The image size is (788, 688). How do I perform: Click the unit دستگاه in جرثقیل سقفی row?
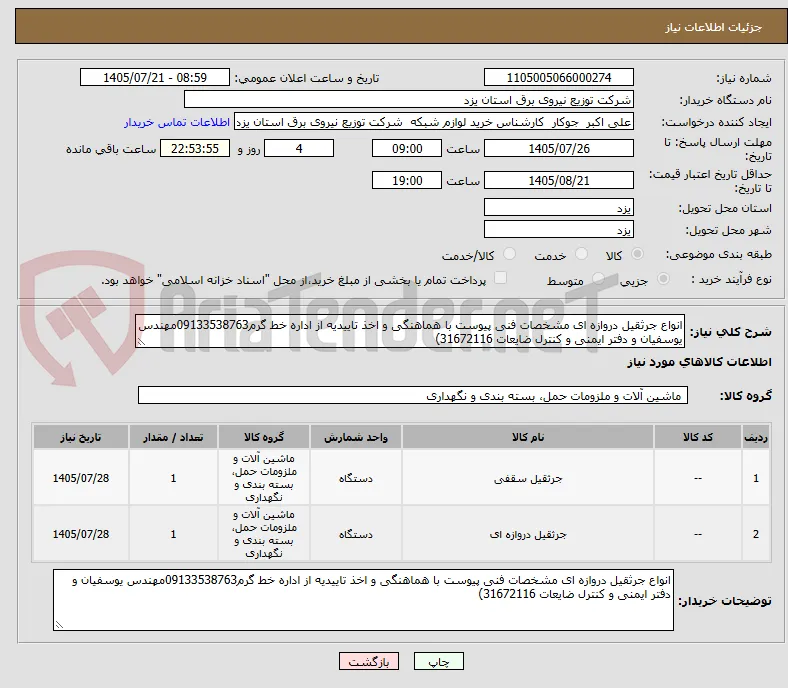tap(356, 477)
